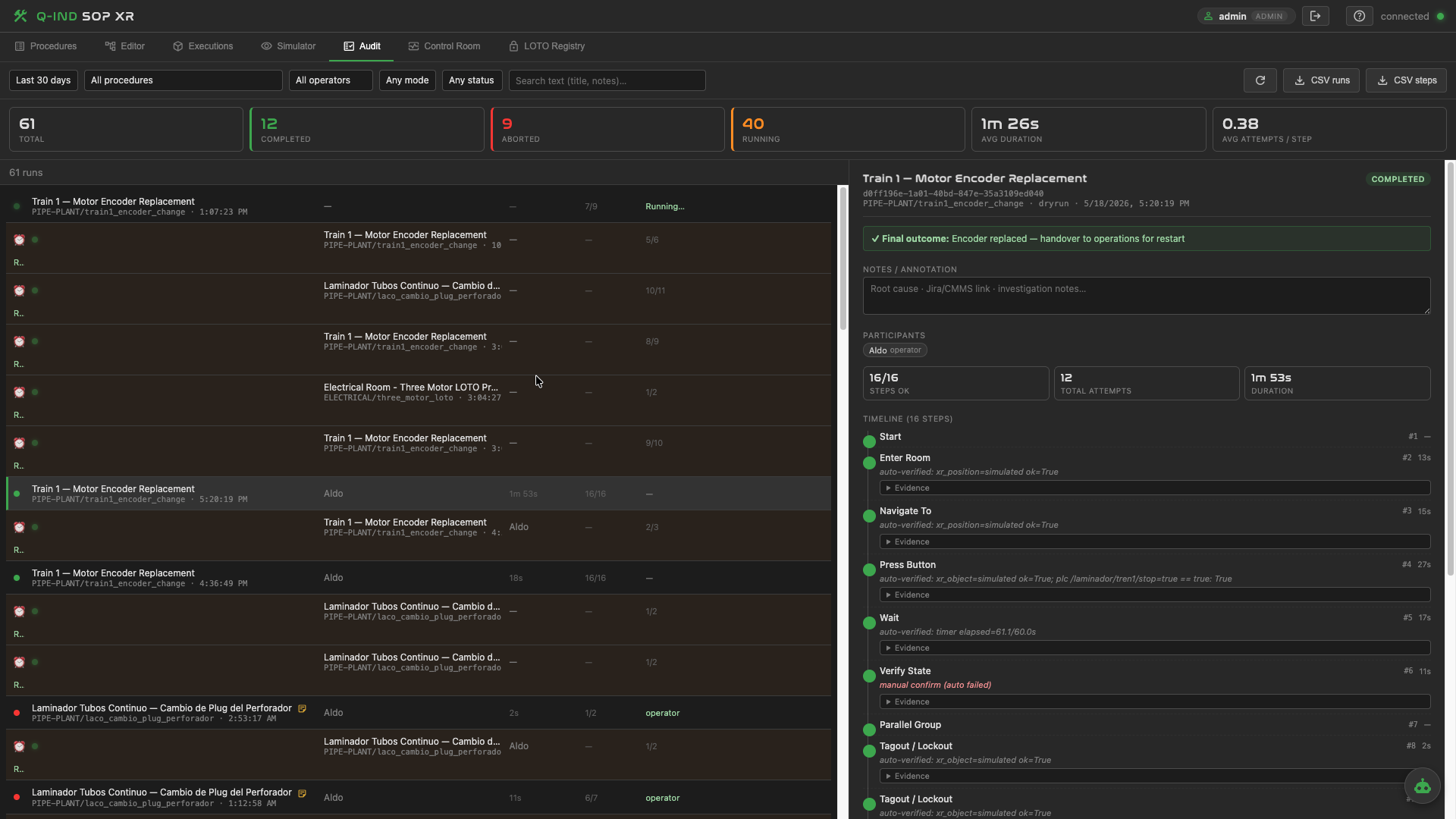The height and width of the screenshot is (819, 1456).
Task: Click alarm icon on the 5/6 steps row
Action: click(x=20, y=240)
